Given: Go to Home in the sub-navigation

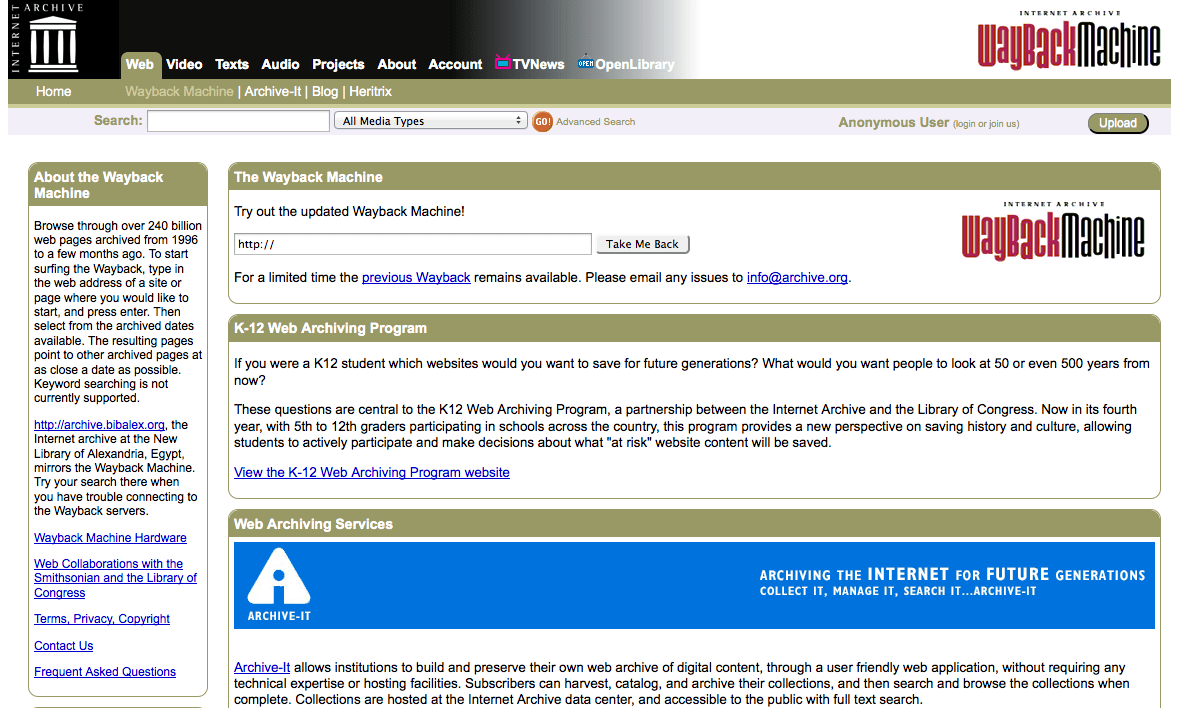Looking at the screenshot, I should tap(53, 92).
